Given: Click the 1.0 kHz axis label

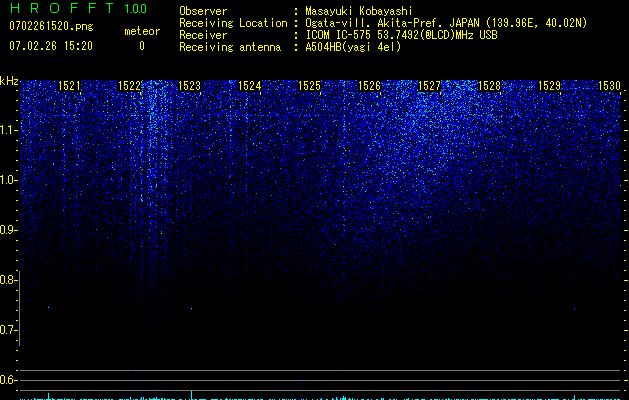Looking at the screenshot, I should point(8,180).
